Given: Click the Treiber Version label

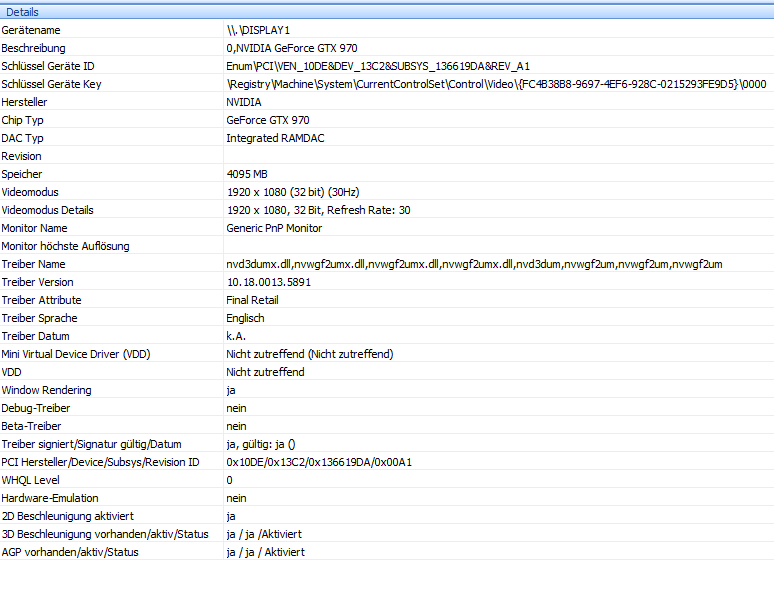Looking at the screenshot, I should [37, 282].
